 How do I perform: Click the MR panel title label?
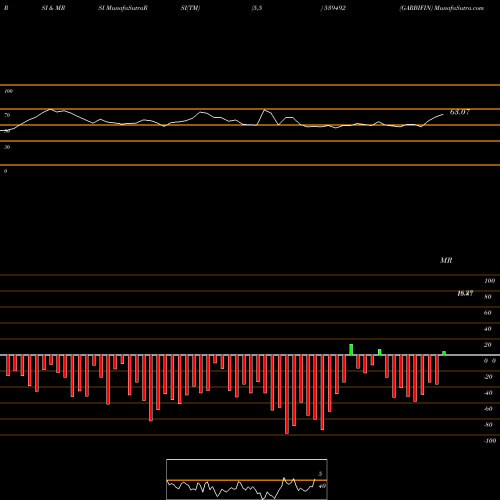tap(446, 260)
